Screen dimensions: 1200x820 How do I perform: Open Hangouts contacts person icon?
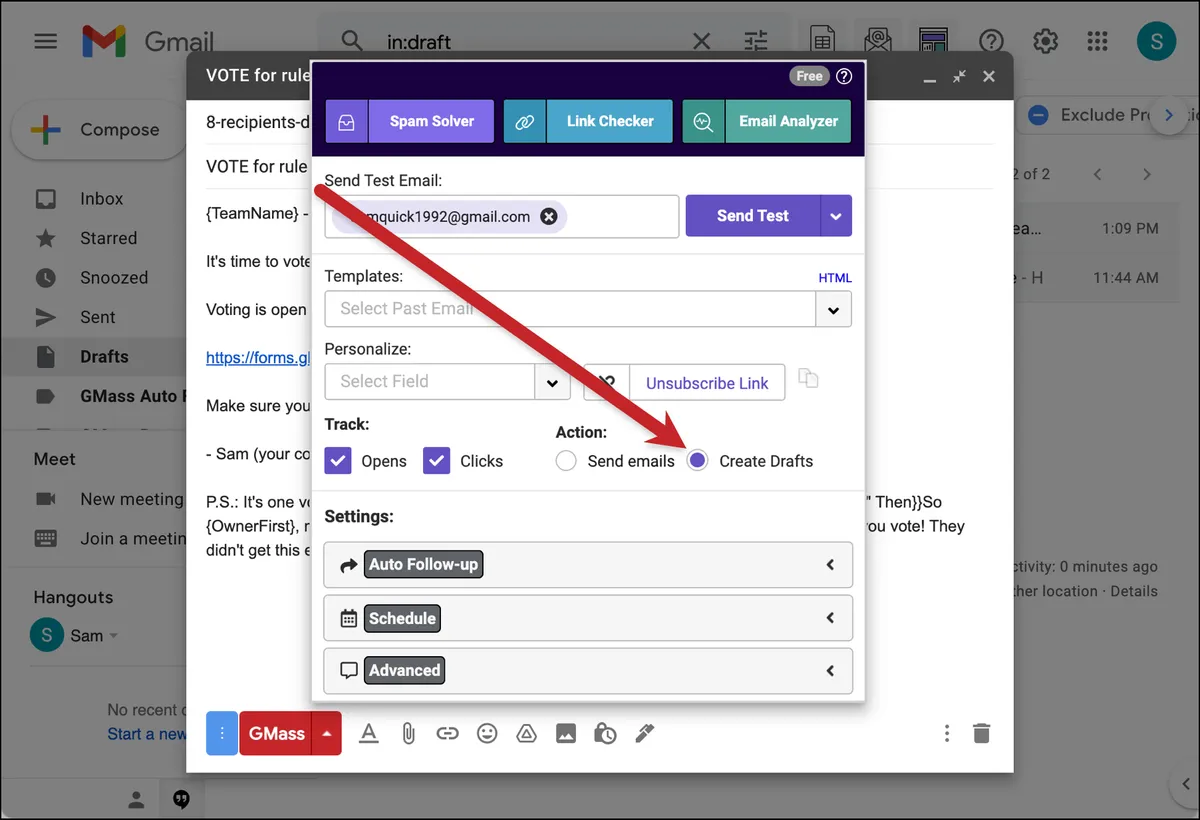137,799
